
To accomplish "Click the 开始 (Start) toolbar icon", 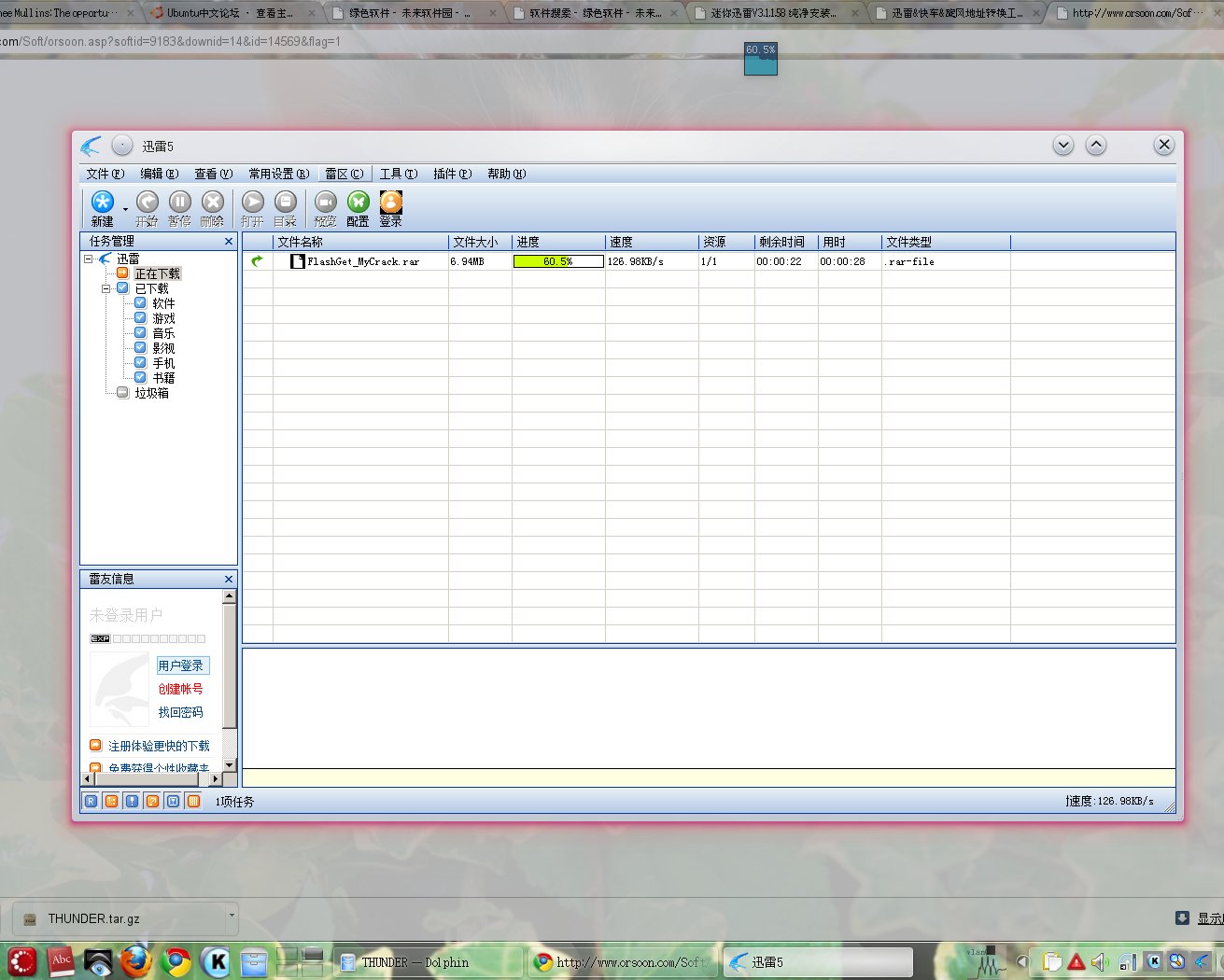I will coord(147,203).
